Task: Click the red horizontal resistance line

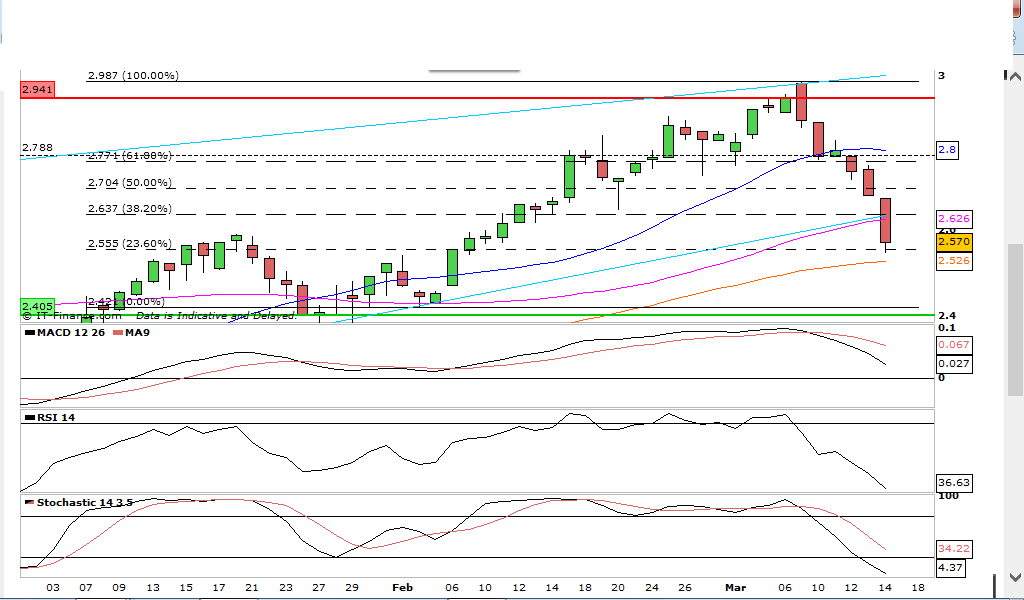Action: pyautogui.click(x=477, y=97)
